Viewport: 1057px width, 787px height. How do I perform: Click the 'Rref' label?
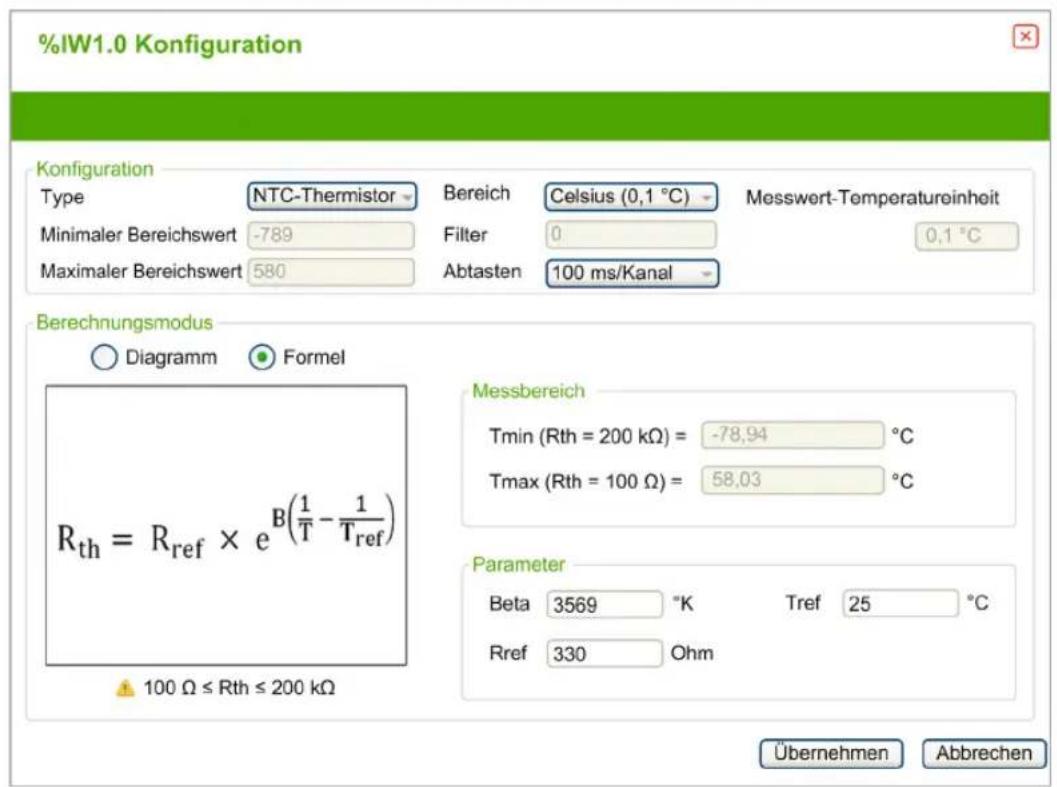(x=508, y=653)
